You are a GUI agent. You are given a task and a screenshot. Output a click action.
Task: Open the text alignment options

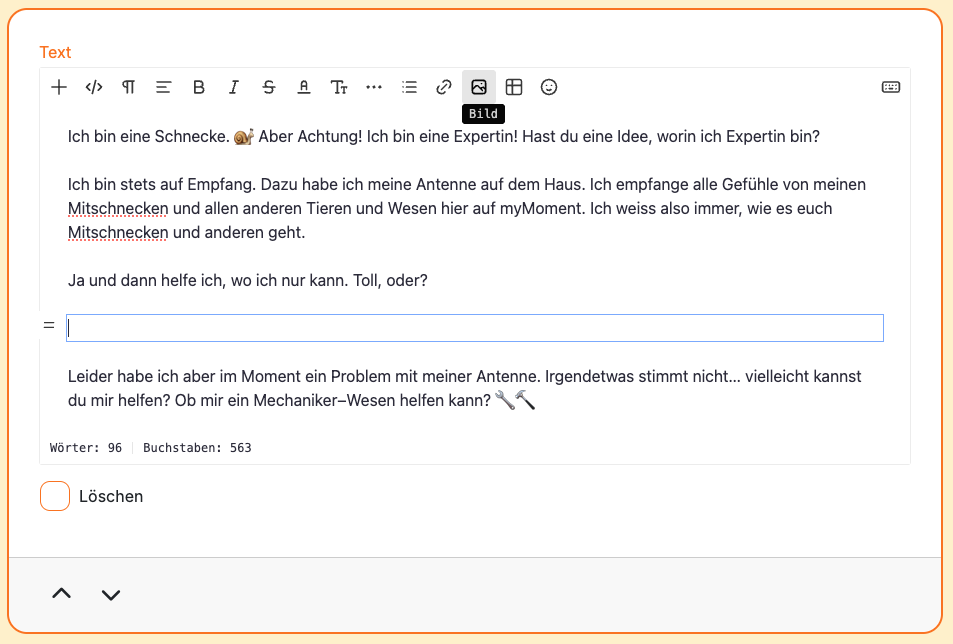tap(164, 87)
